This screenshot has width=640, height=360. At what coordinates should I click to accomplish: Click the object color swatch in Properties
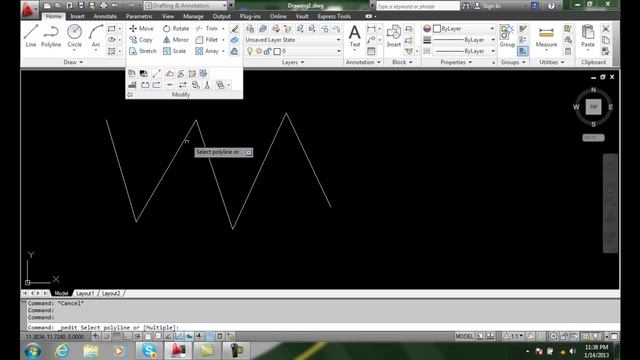click(437, 29)
